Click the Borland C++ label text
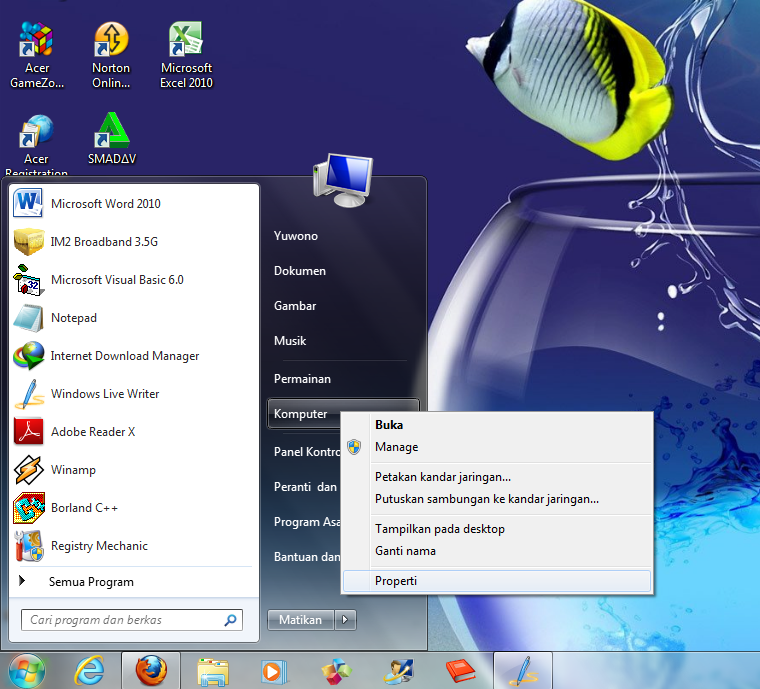The image size is (760, 689). click(x=84, y=508)
